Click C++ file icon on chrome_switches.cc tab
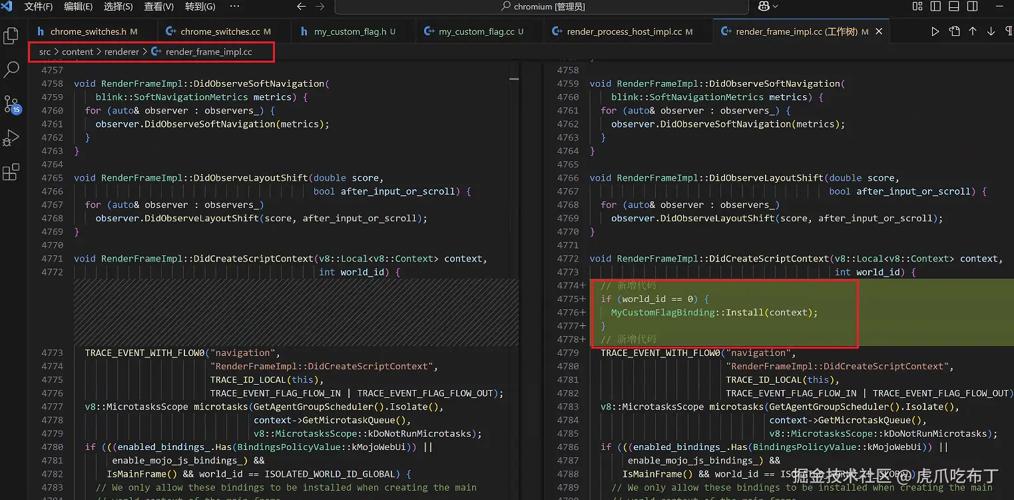This screenshot has width=1014, height=500. point(171,31)
